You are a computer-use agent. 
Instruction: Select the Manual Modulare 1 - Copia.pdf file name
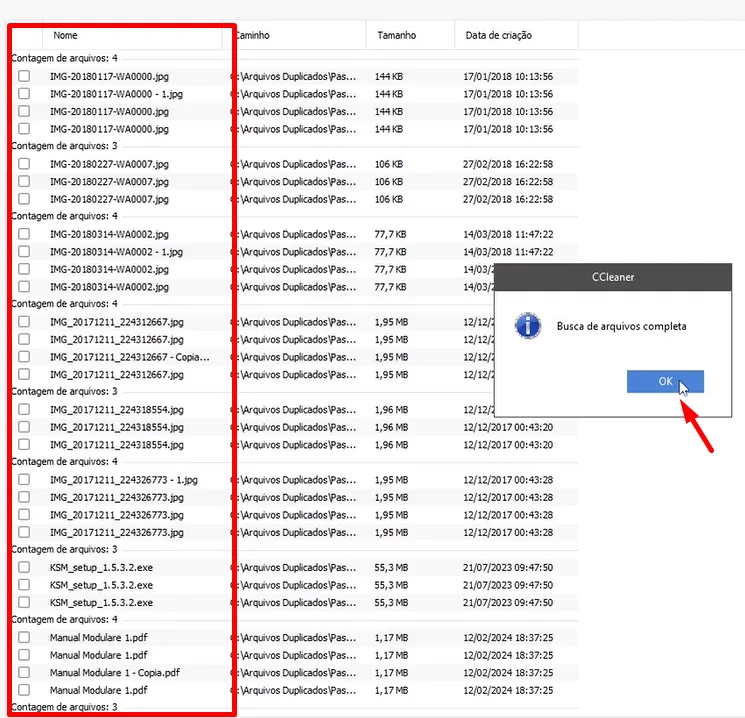pyautogui.click(x=115, y=673)
